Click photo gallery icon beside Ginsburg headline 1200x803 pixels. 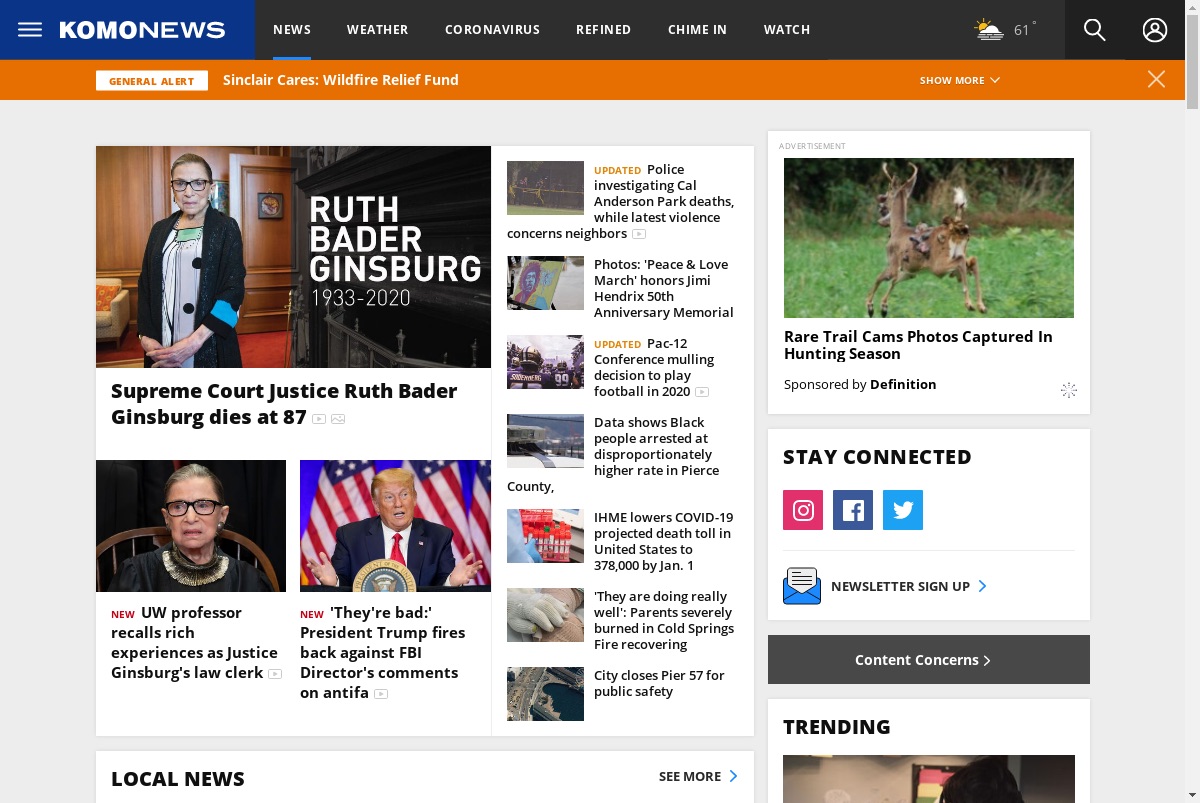(x=338, y=419)
